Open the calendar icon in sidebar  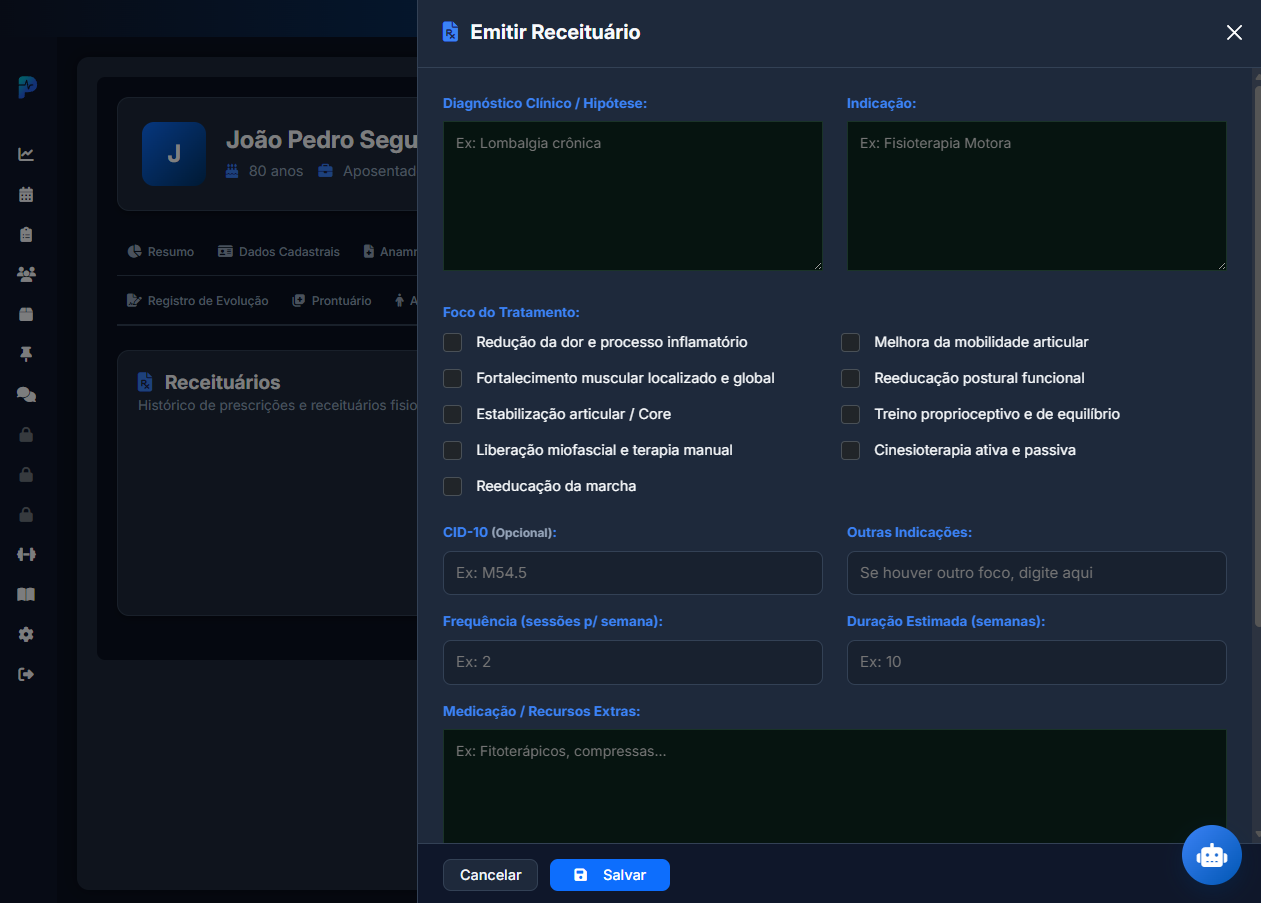pos(26,194)
